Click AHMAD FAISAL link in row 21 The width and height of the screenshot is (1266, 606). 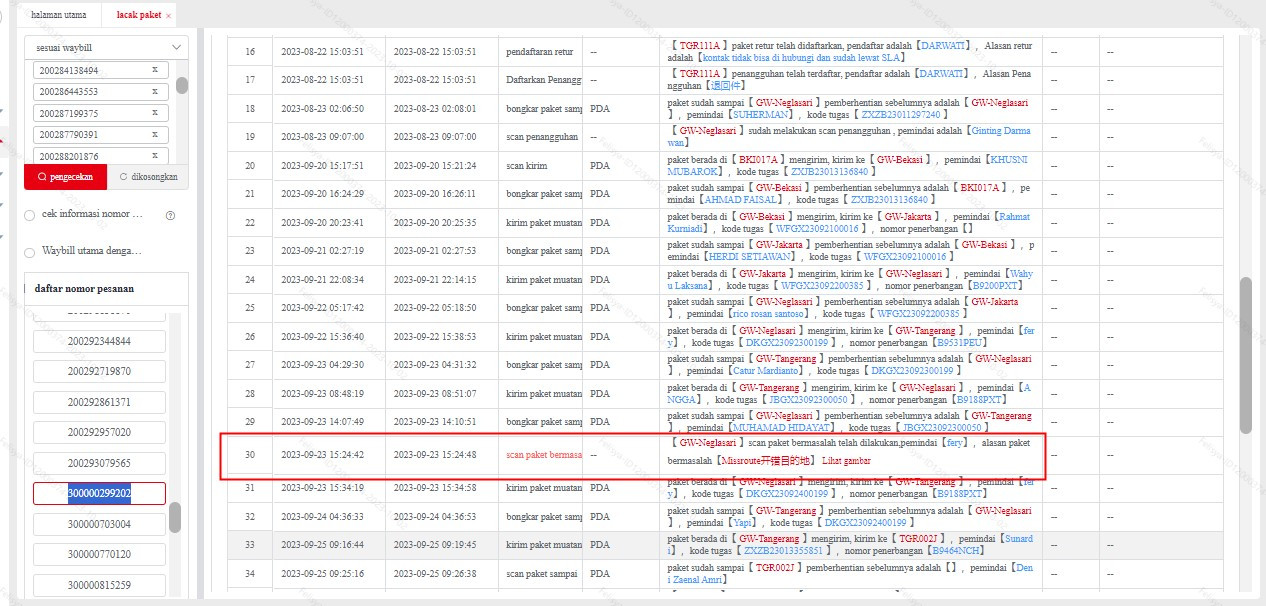tap(740, 200)
